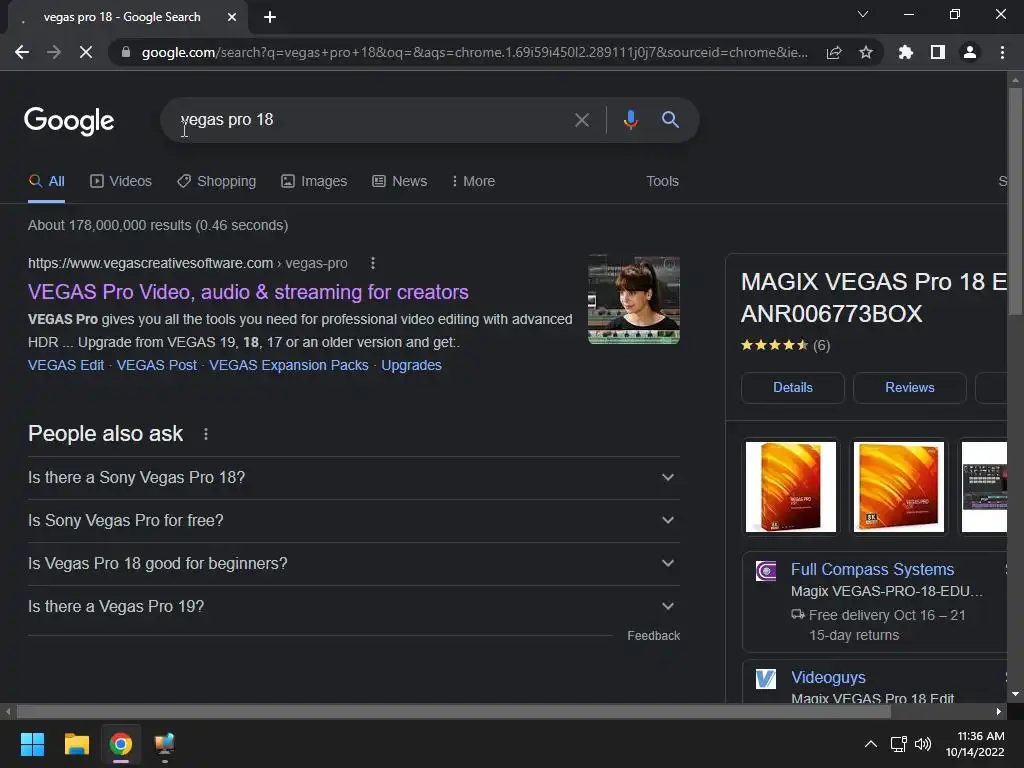Clear the search box text
This screenshot has width=1024, height=768.
[x=581, y=120]
